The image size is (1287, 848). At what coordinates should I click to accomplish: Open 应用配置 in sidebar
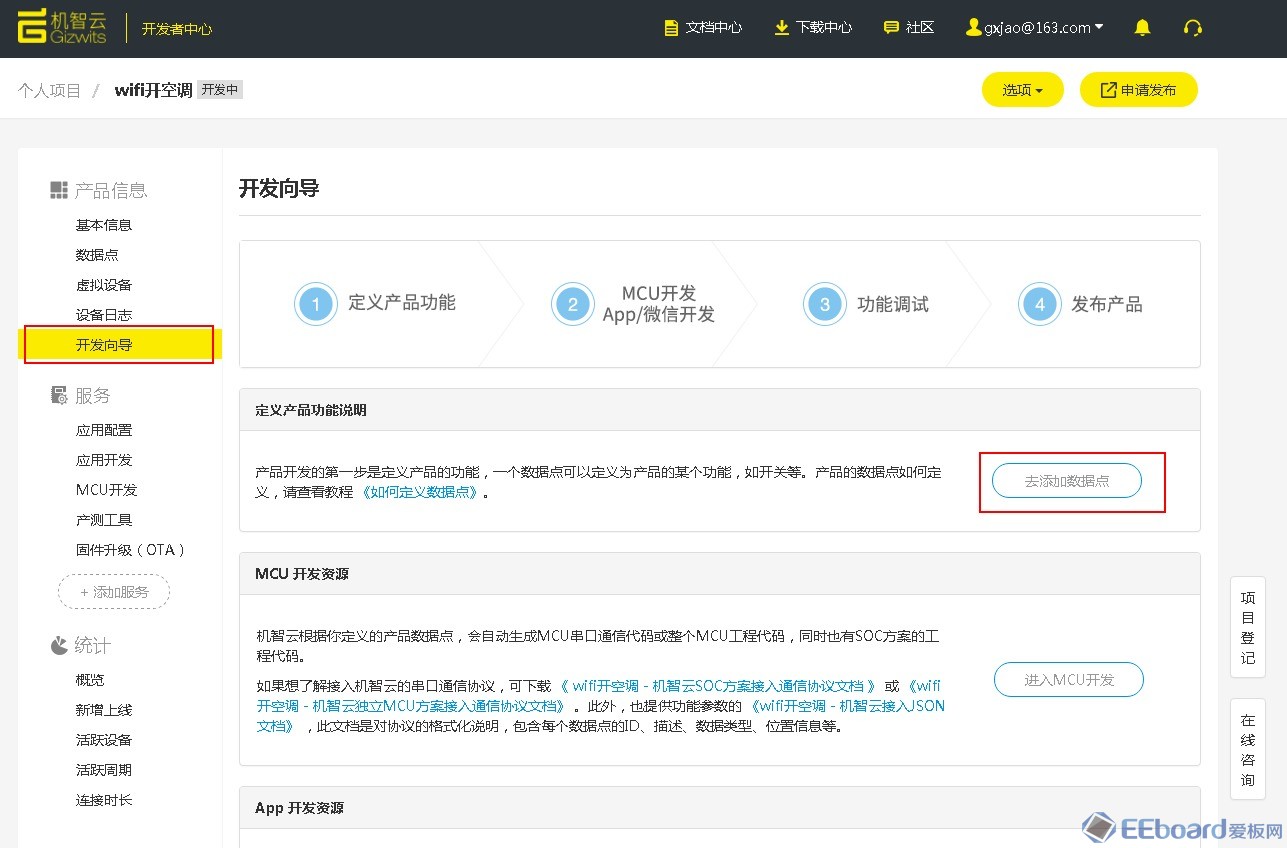104,430
